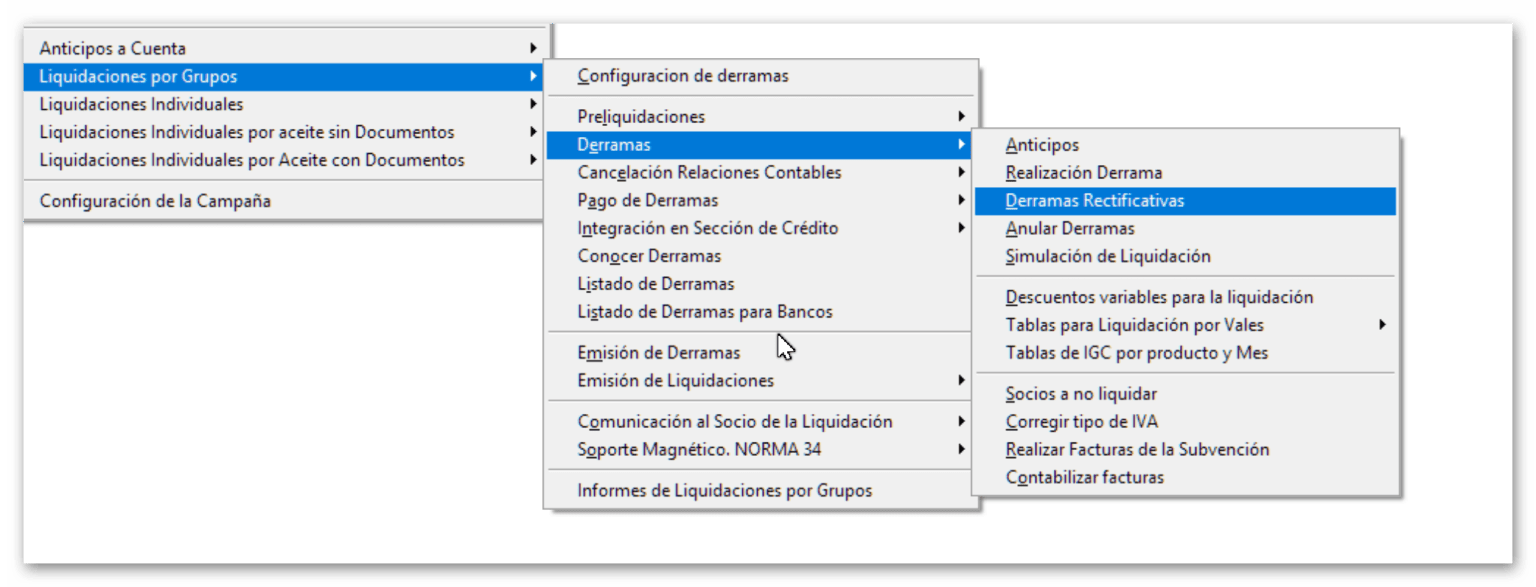
Task: Expand Cancelación Relaciones Contables submenu
Action: (709, 173)
